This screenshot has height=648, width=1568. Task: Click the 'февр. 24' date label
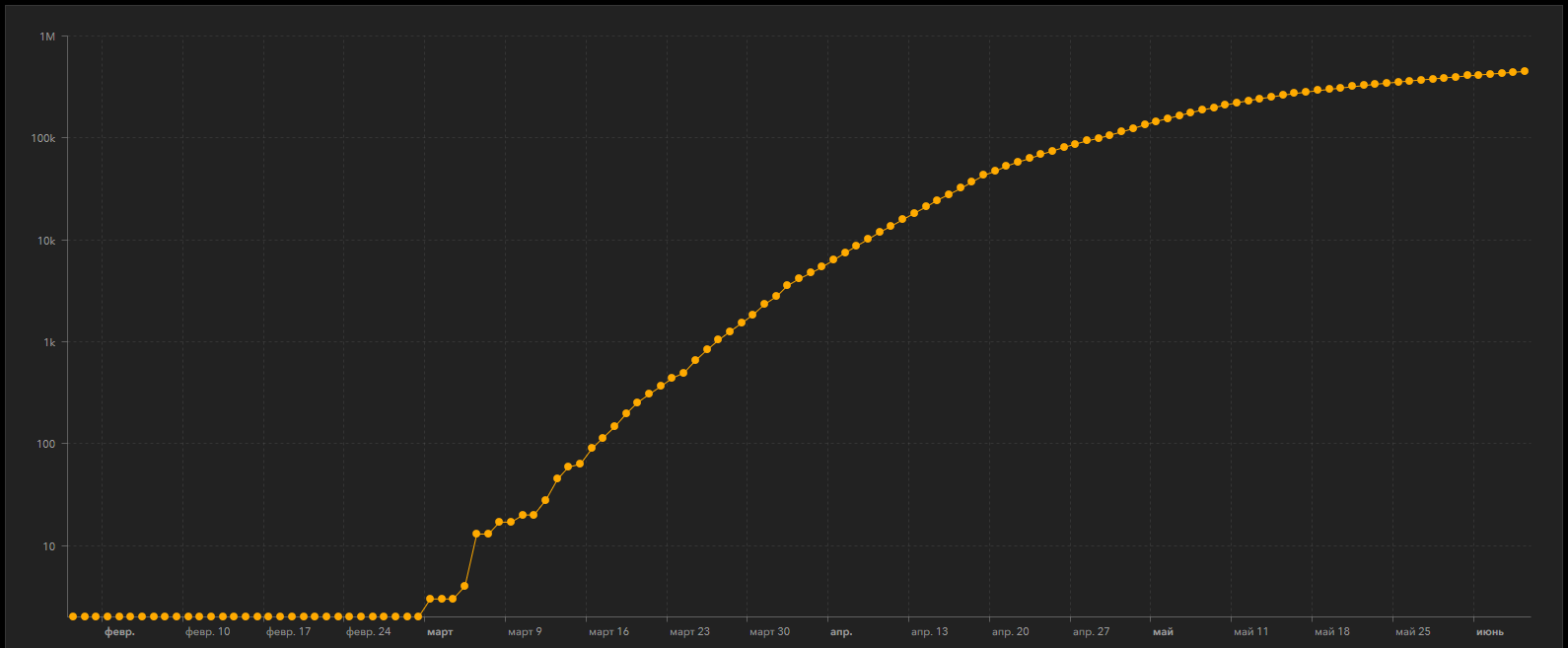tap(369, 632)
